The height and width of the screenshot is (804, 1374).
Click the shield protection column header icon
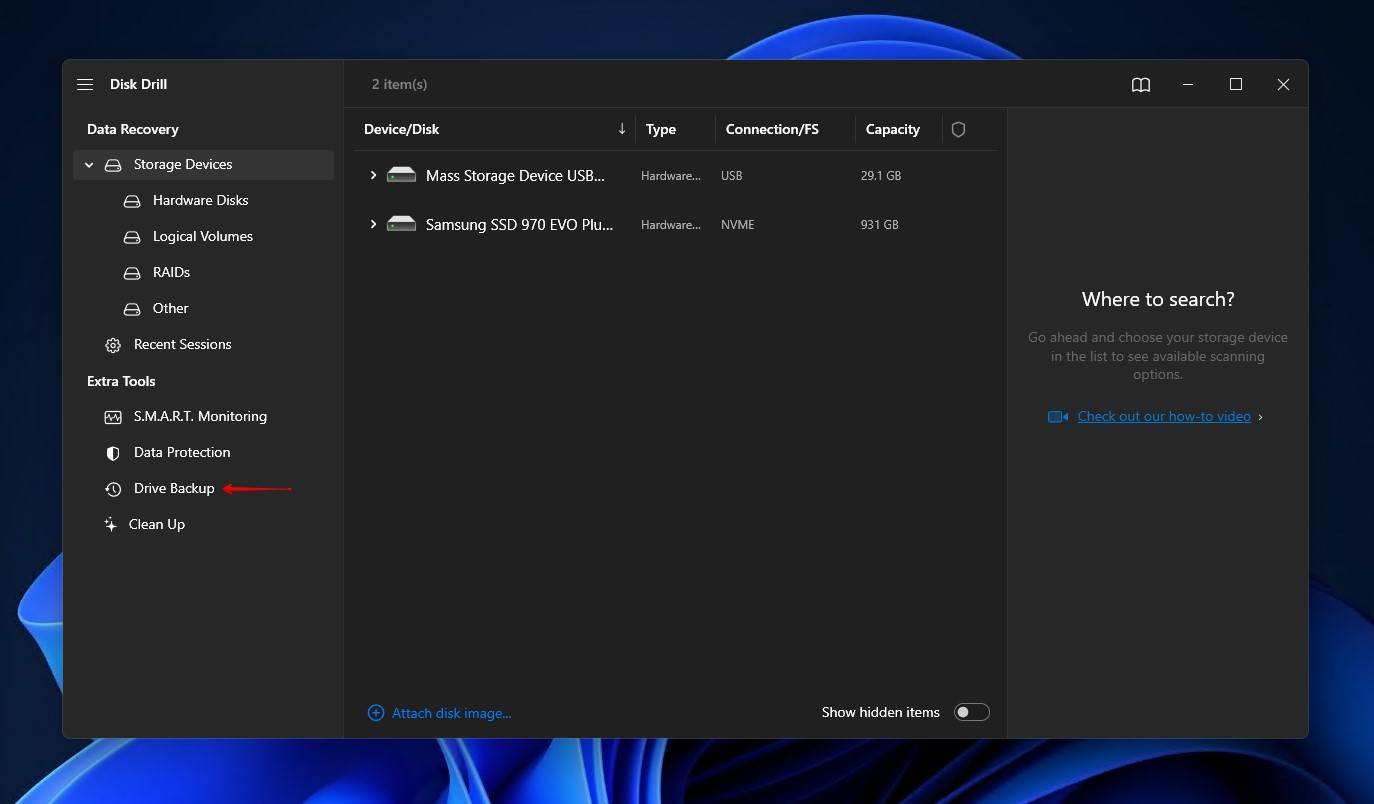click(958, 129)
